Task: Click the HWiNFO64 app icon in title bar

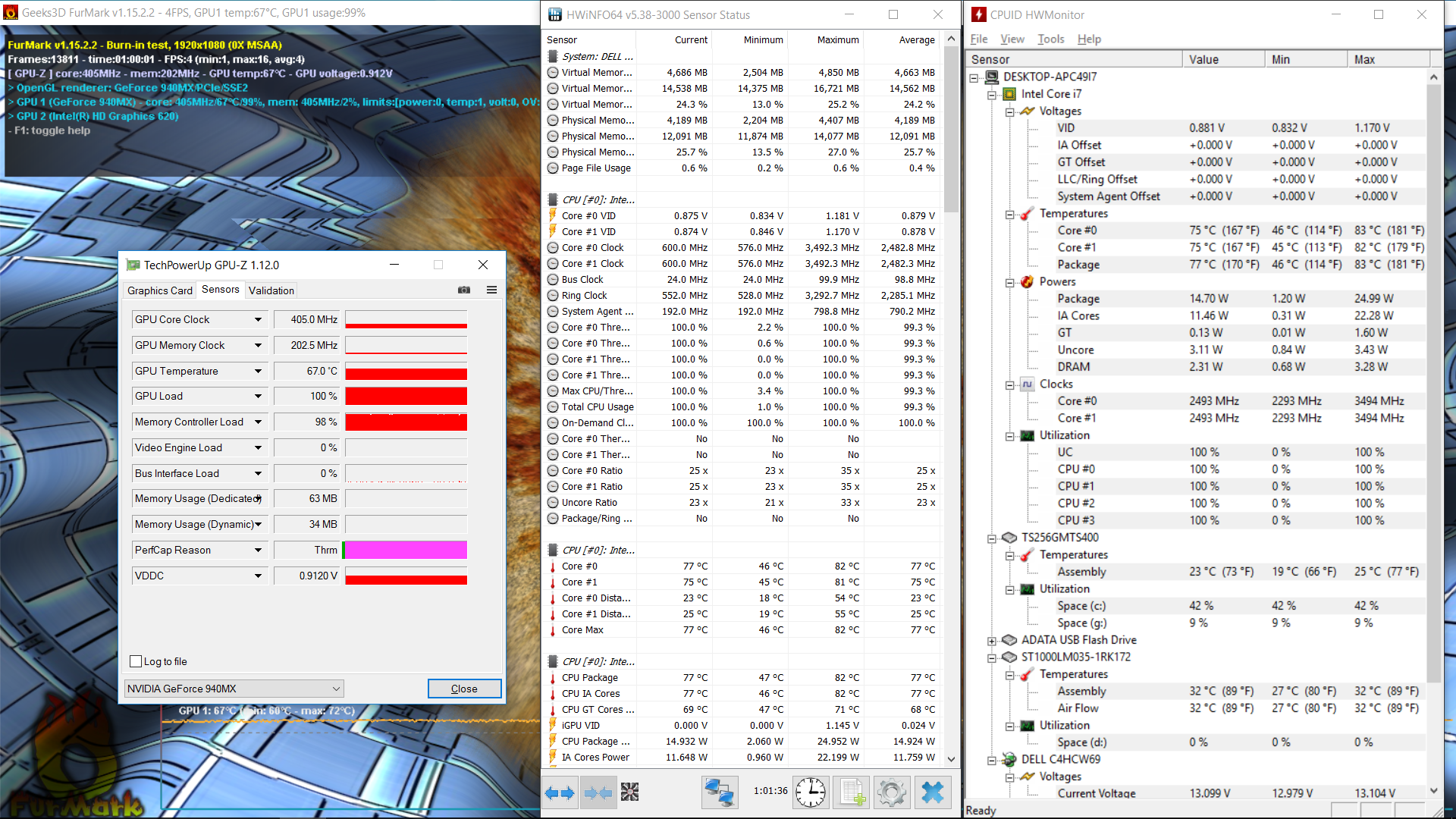Action: tap(555, 14)
